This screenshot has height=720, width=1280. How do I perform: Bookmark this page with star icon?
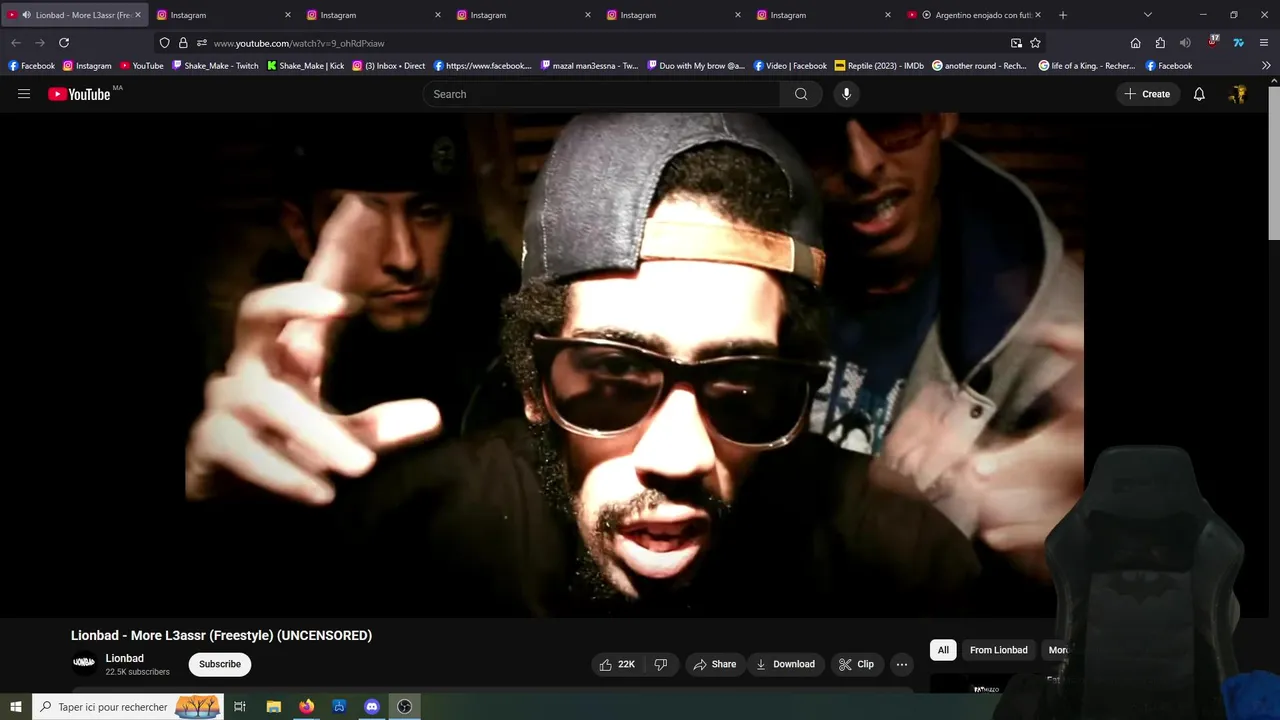click(1035, 43)
